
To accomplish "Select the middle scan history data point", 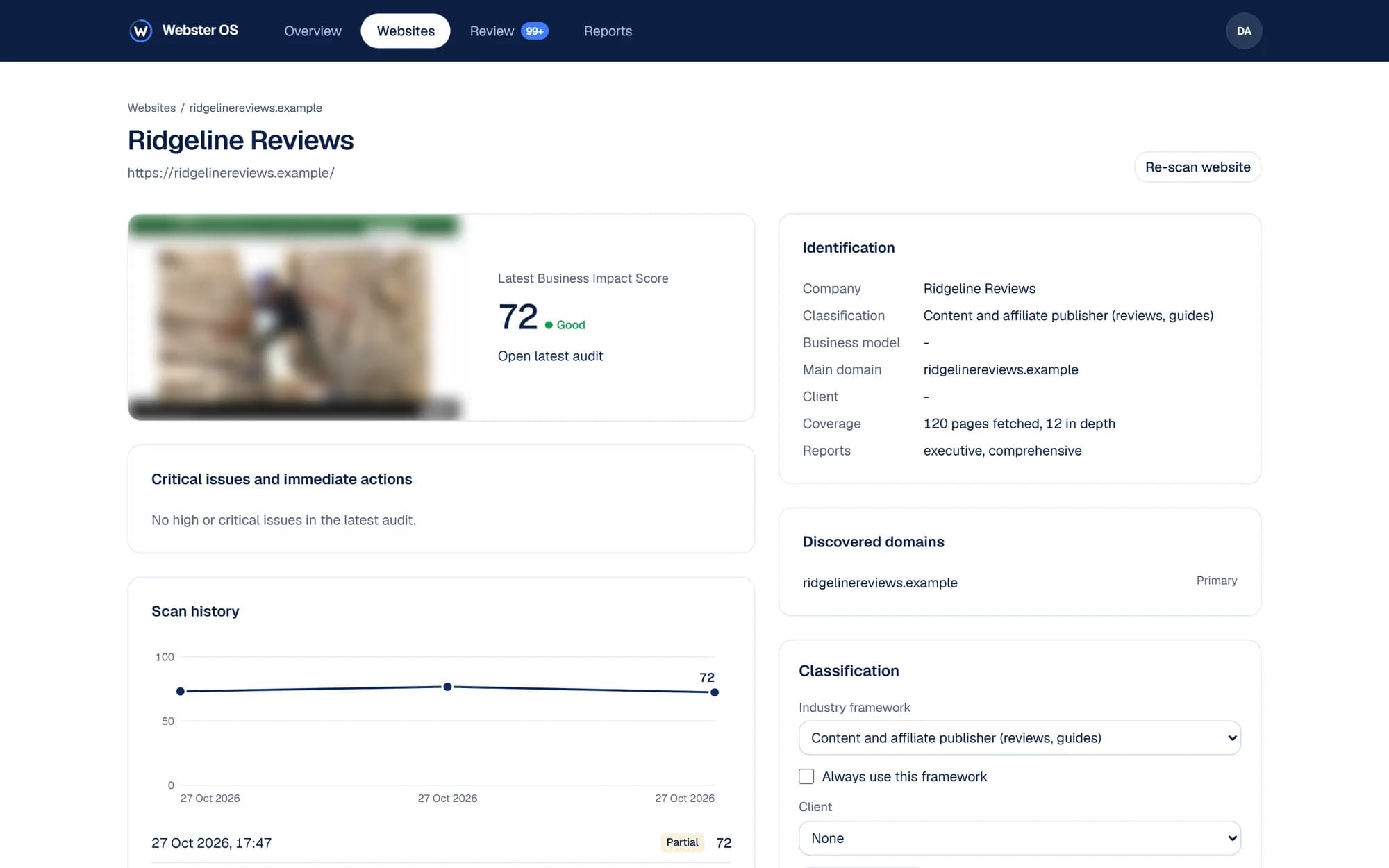I will pyautogui.click(x=447, y=687).
